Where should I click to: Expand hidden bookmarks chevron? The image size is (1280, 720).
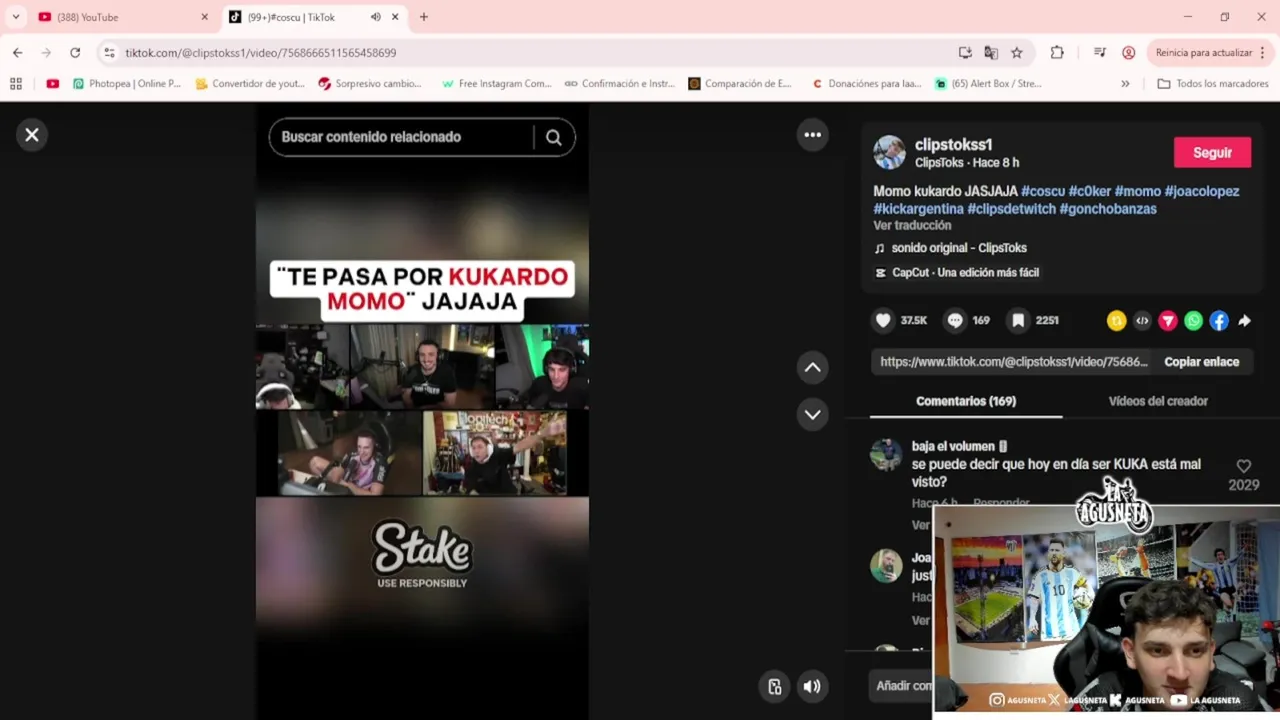1125,84
